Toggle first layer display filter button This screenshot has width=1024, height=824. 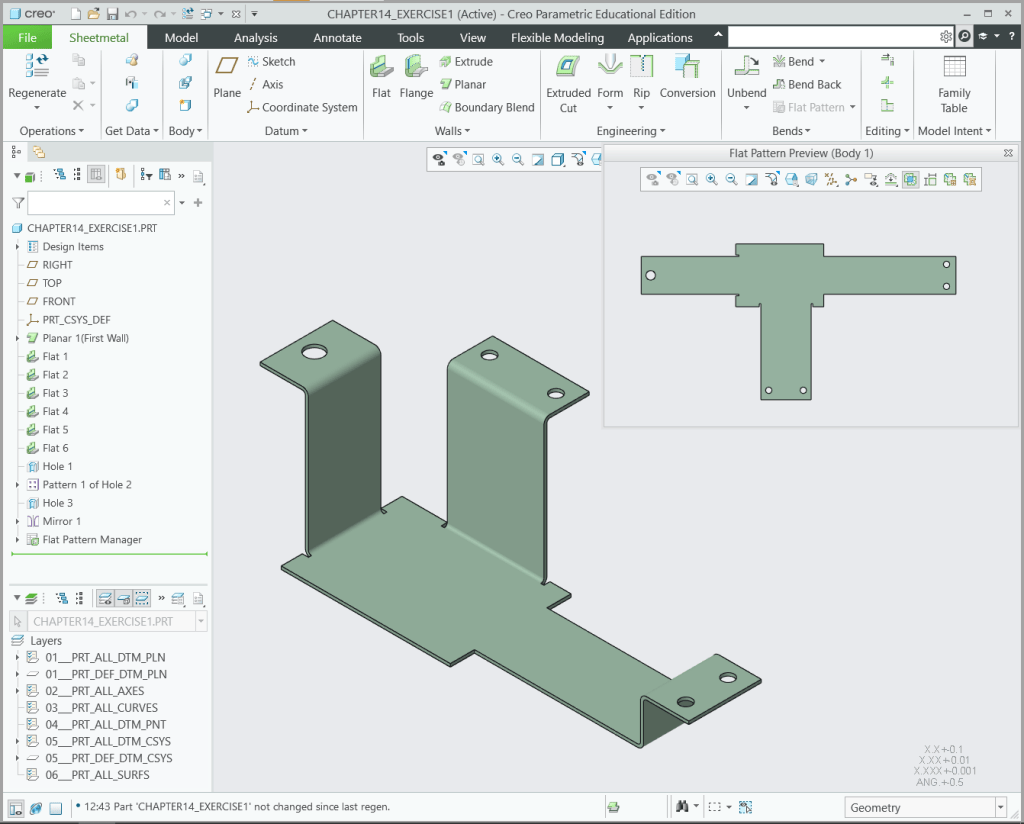tap(105, 598)
